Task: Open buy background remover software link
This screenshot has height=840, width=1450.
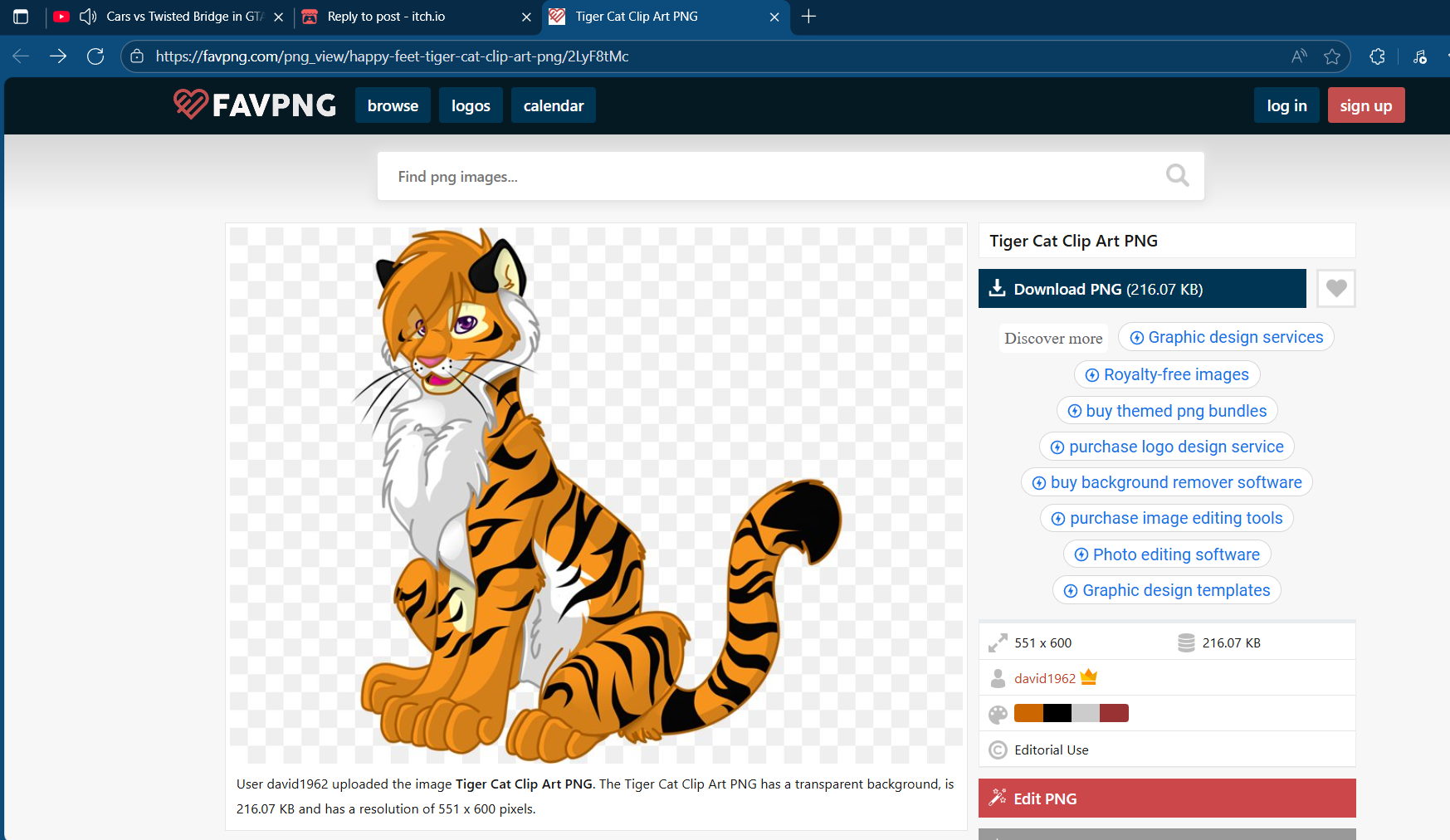Action: (1167, 482)
